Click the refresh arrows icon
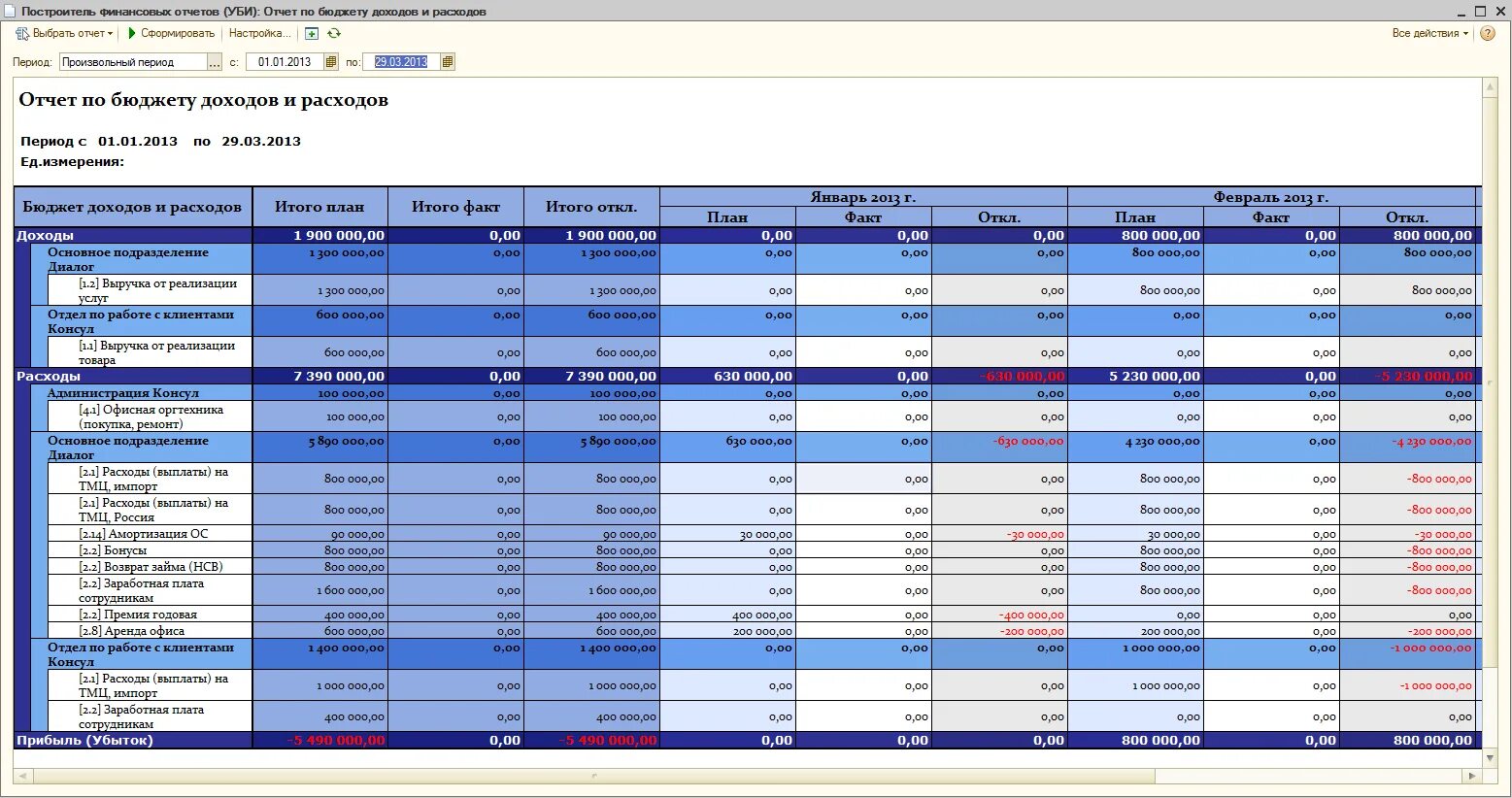The image size is (1512, 798). tap(334, 33)
